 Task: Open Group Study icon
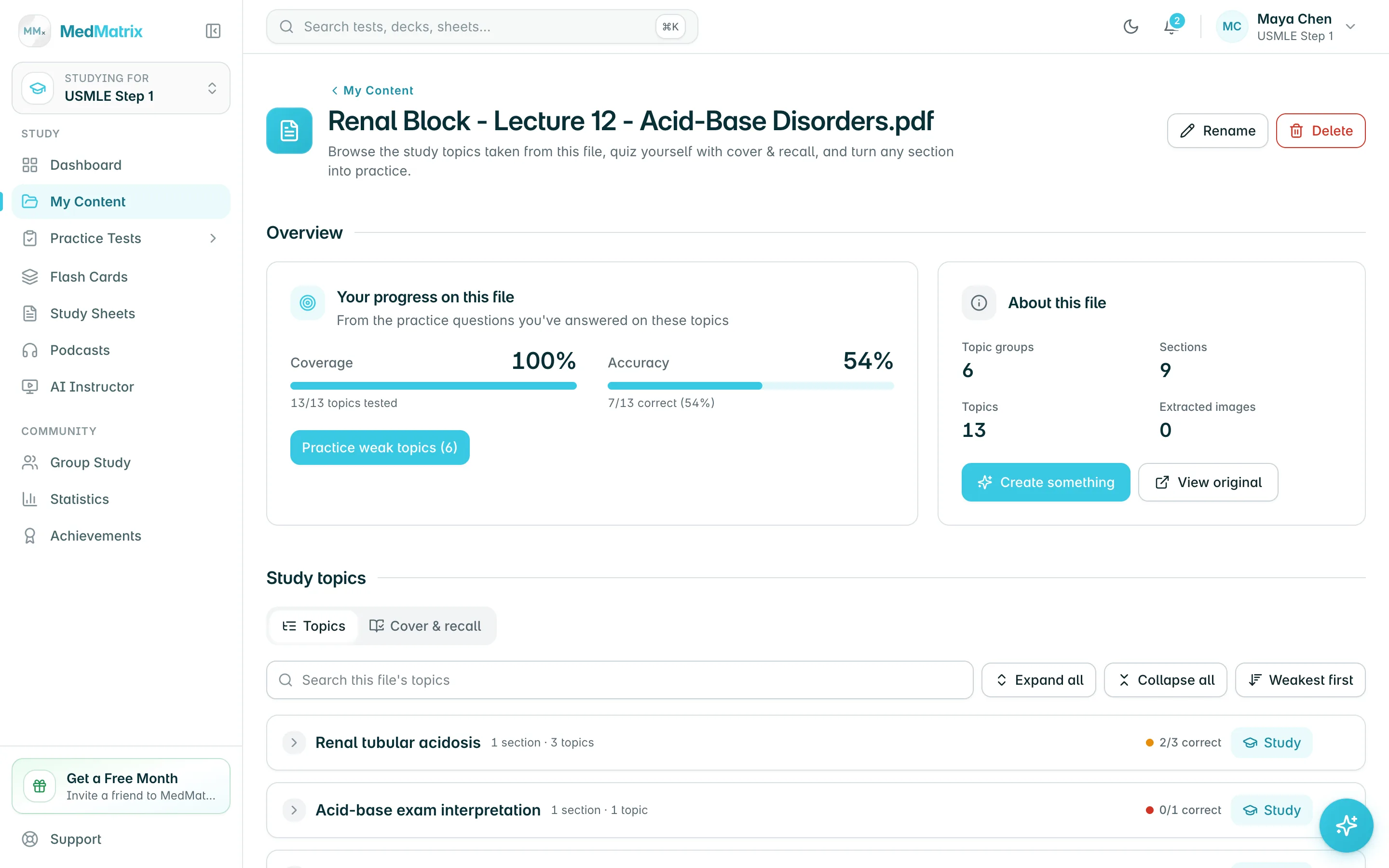pyautogui.click(x=30, y=463)
